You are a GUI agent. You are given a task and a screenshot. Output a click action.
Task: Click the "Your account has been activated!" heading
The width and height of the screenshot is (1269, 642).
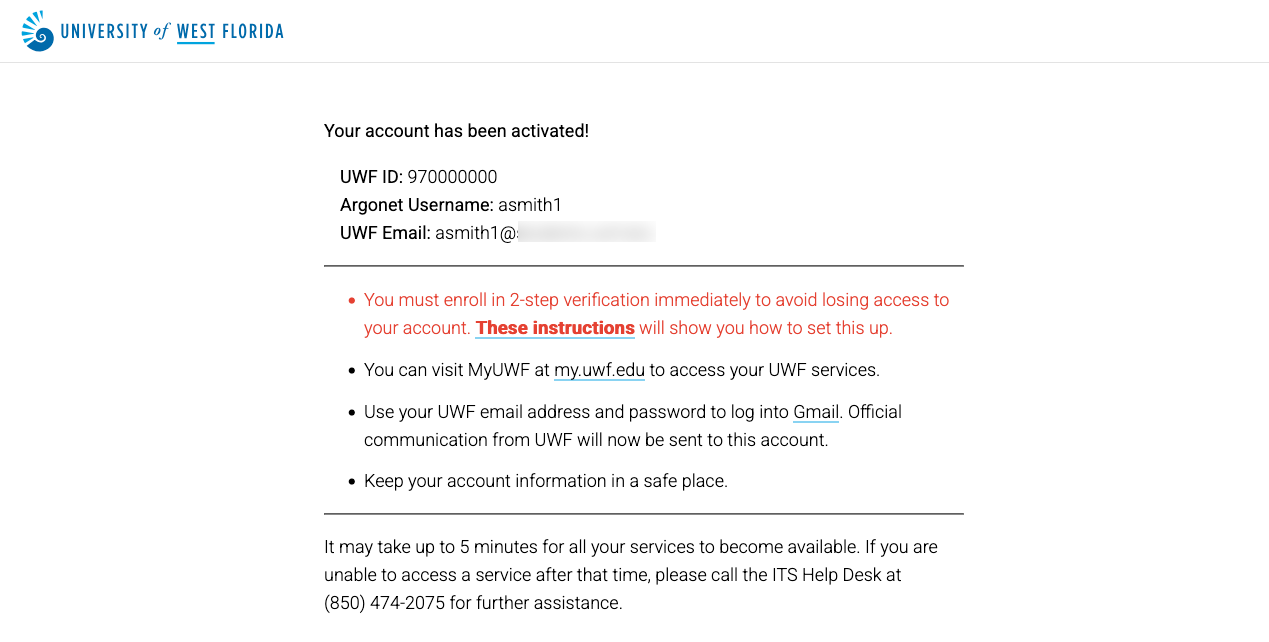(456, 131)
